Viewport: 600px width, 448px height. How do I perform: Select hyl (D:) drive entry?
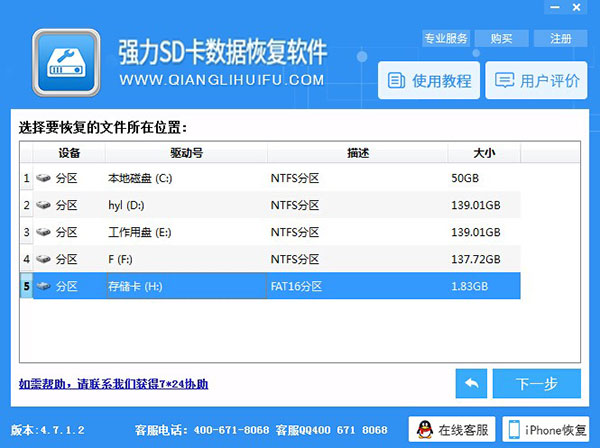coord(126,205)
